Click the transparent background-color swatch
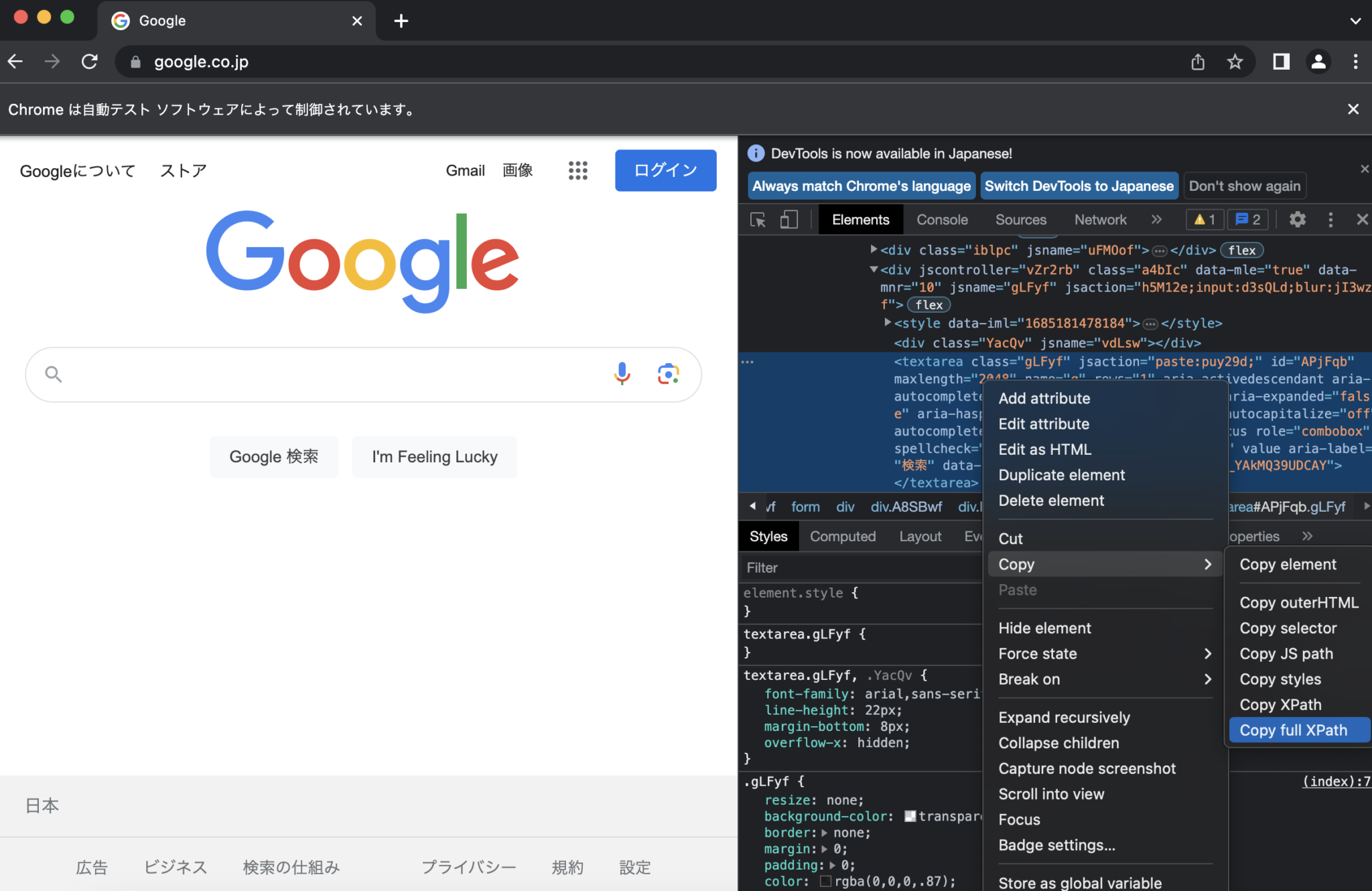The image size is (1372, 891). 909,816
